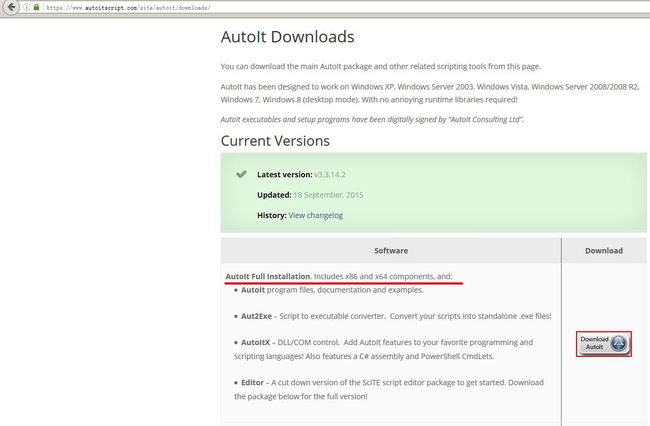Open the site info icon in address bar
Viewport: 650px width, 426px height.
point(27,7)
